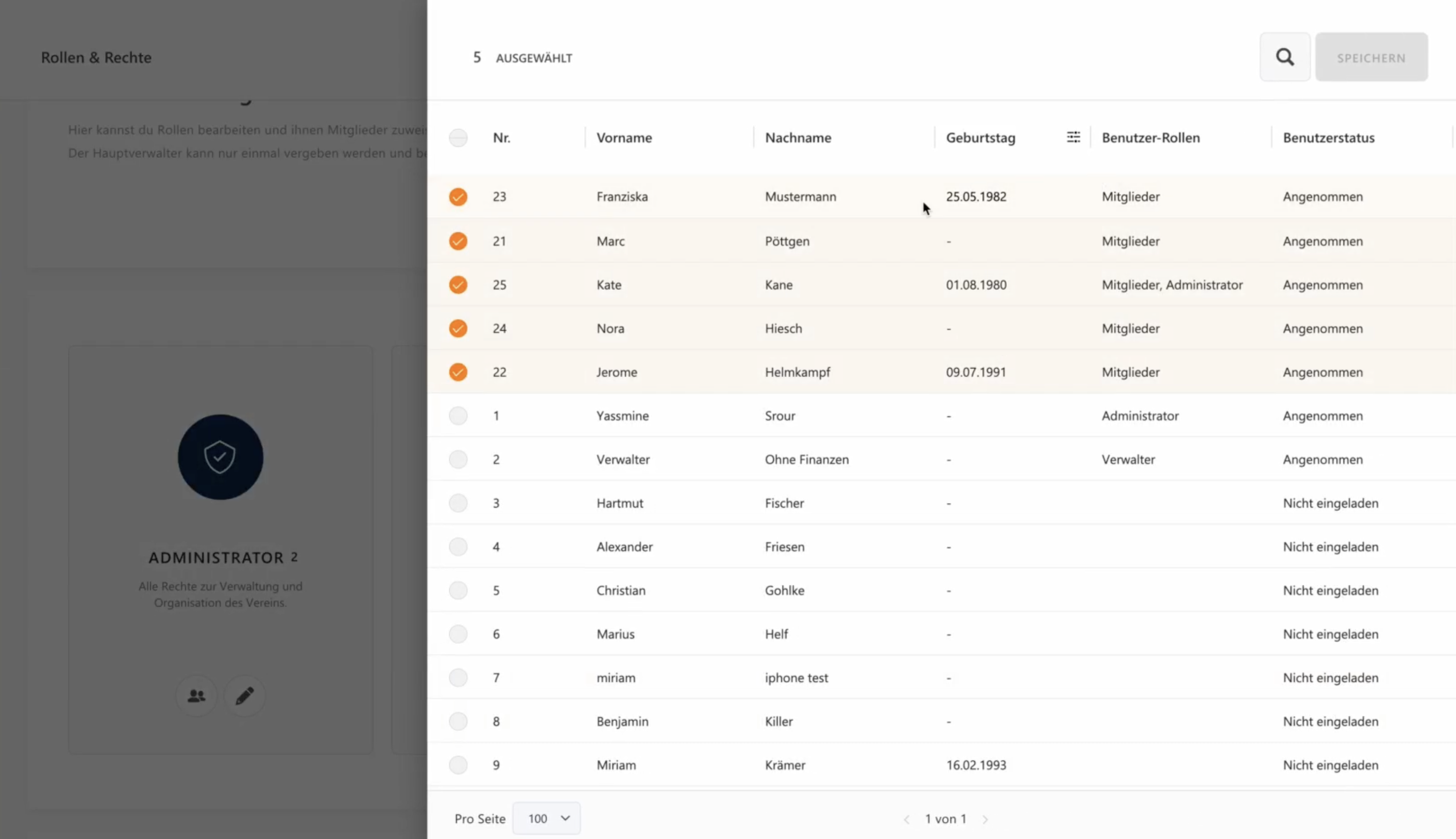This screenshot has width=1456, height=839.
Task: Click the 5 AUSGEWÄHLT counter
Action: click(x=523, y=57)
